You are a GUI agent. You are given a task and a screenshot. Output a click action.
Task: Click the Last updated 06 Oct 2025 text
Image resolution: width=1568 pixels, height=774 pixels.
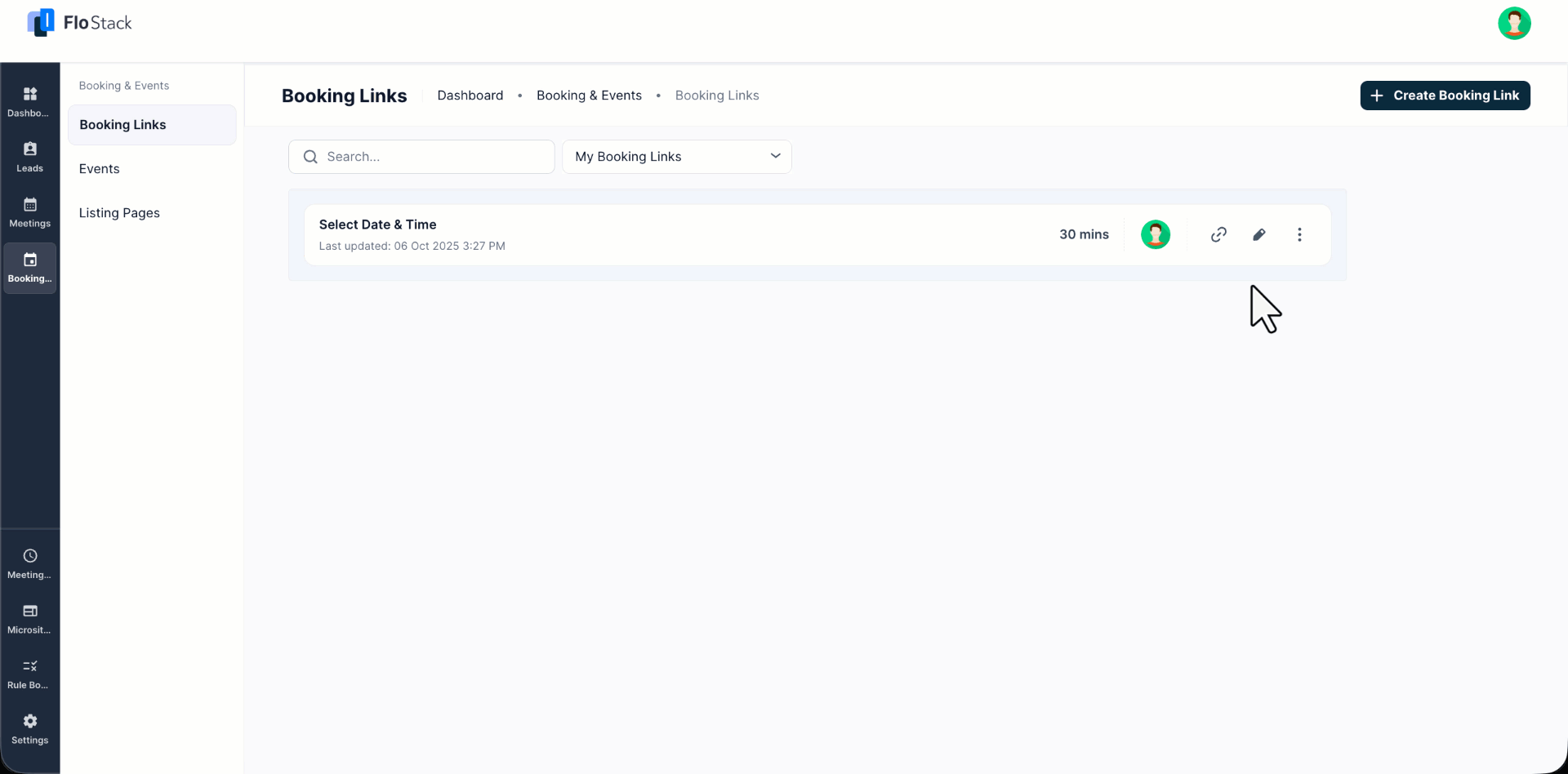point(412,246)
